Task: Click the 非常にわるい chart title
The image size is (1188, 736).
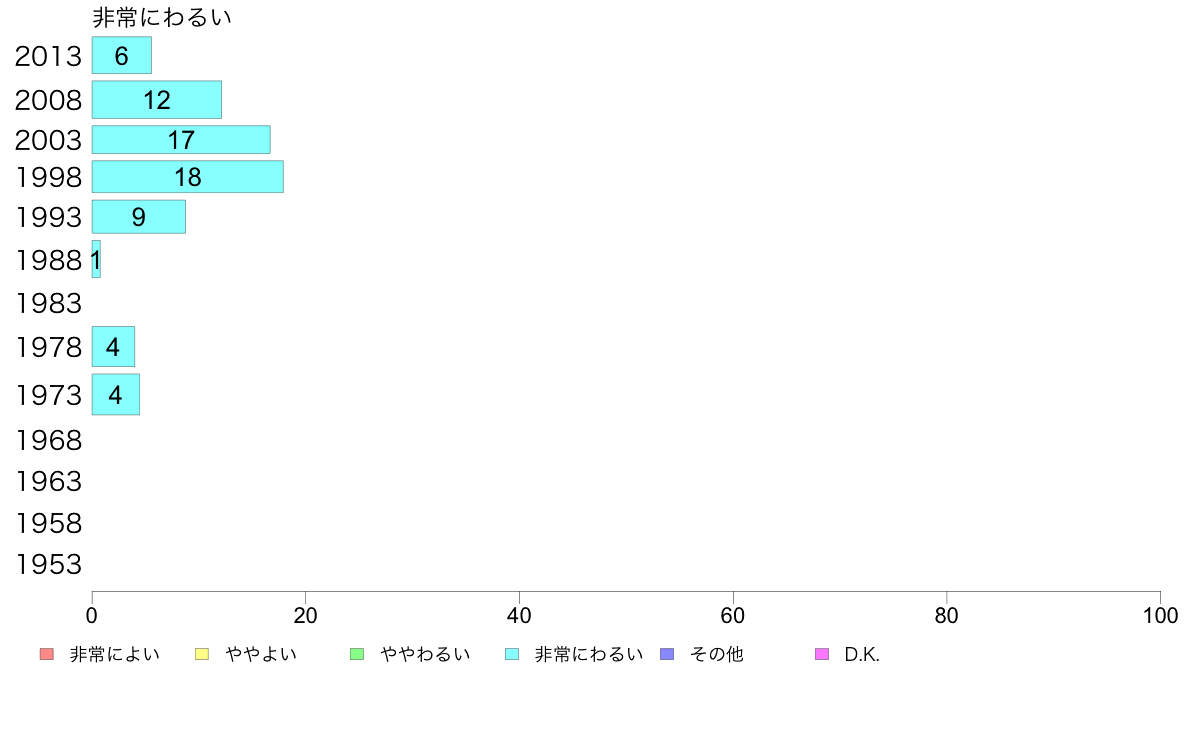Action: [162, 17]
